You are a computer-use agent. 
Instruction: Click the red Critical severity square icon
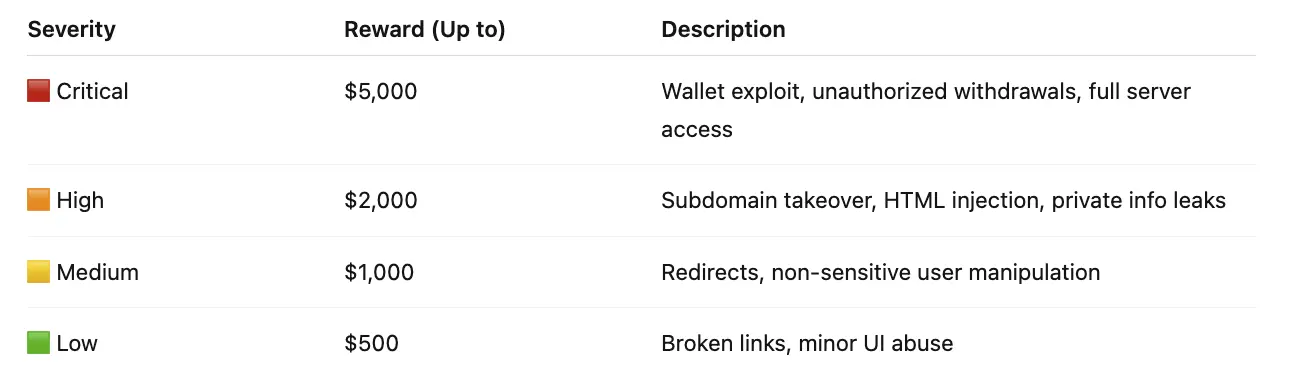pyautogui.click(x=38, y=91)
